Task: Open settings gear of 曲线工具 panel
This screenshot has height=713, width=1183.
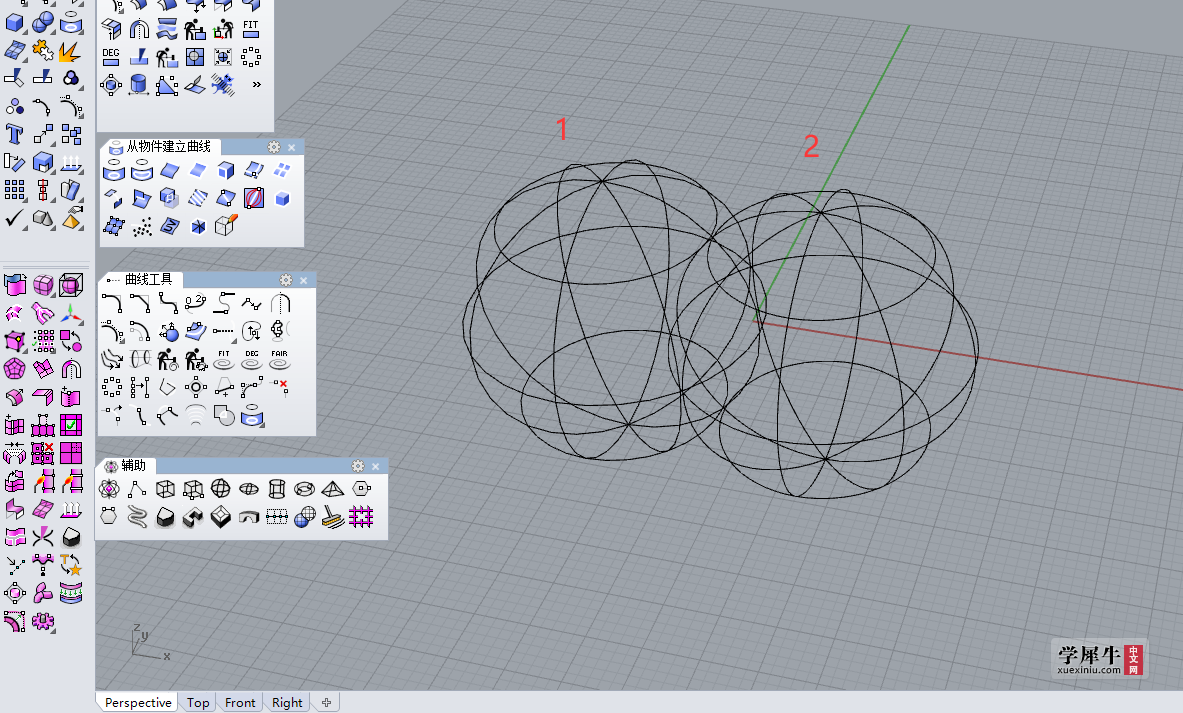Action: click(x=286, y=280)
